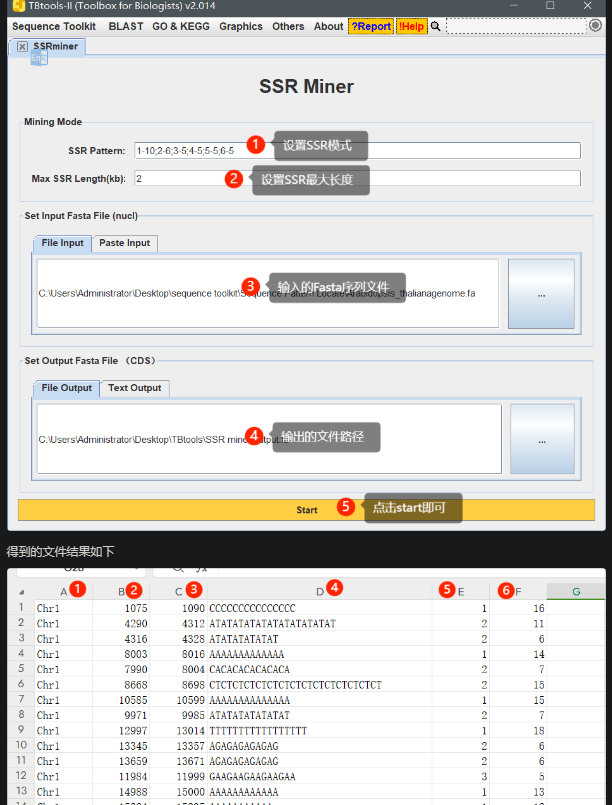Click the search magnifier icon in menu bar

(436, 26)
